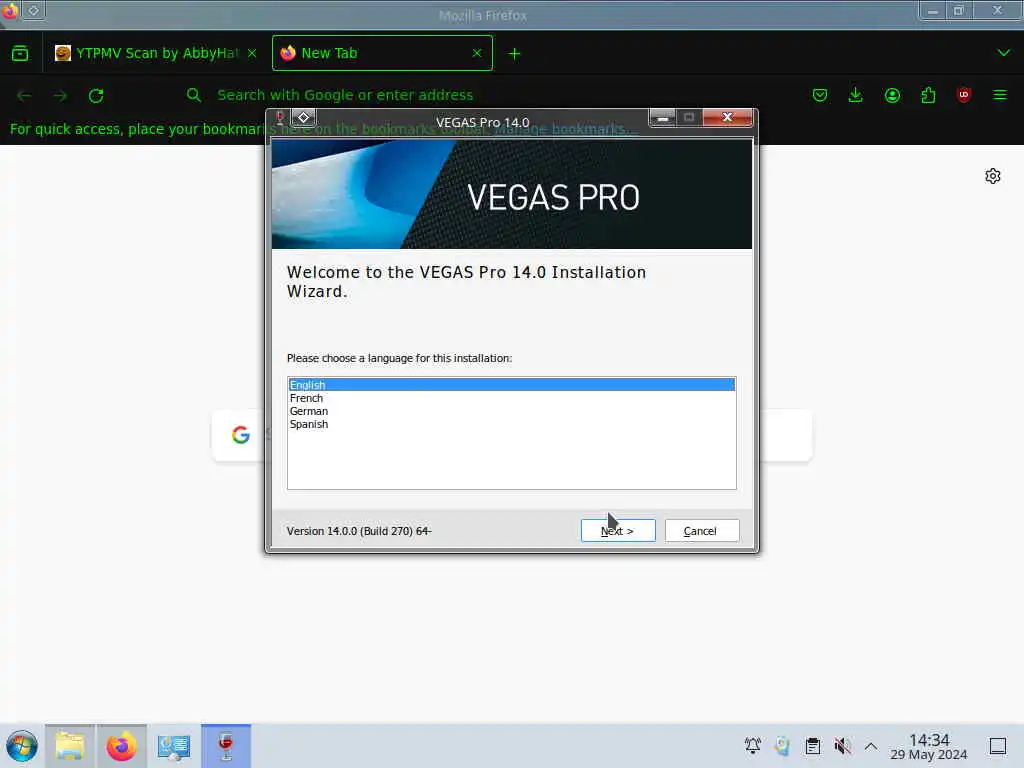
Task: Open the uBlock Origin extension icon
Action: pos(964,95)
